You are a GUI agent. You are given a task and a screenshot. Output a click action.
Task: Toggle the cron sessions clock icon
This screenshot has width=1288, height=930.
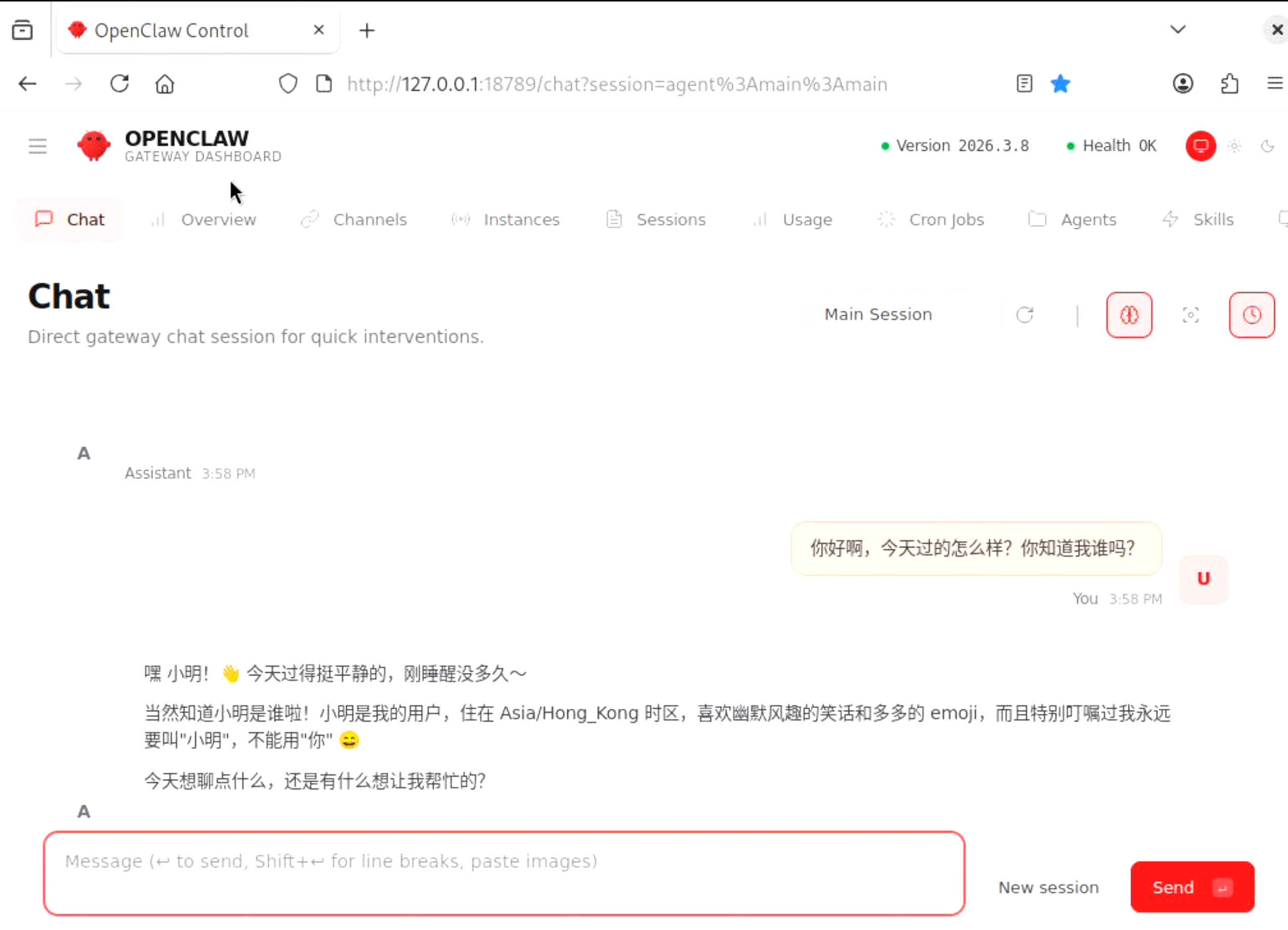(1251, 315)
